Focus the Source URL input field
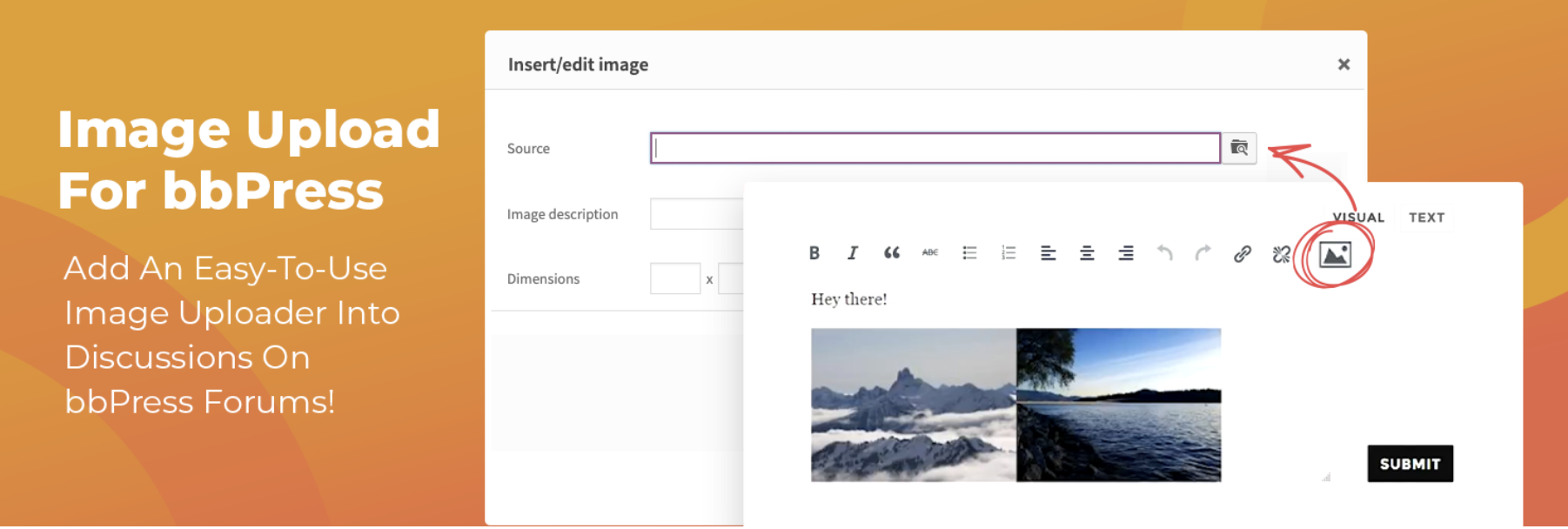Screen dimensions: 1568x529 click(935, 148)
